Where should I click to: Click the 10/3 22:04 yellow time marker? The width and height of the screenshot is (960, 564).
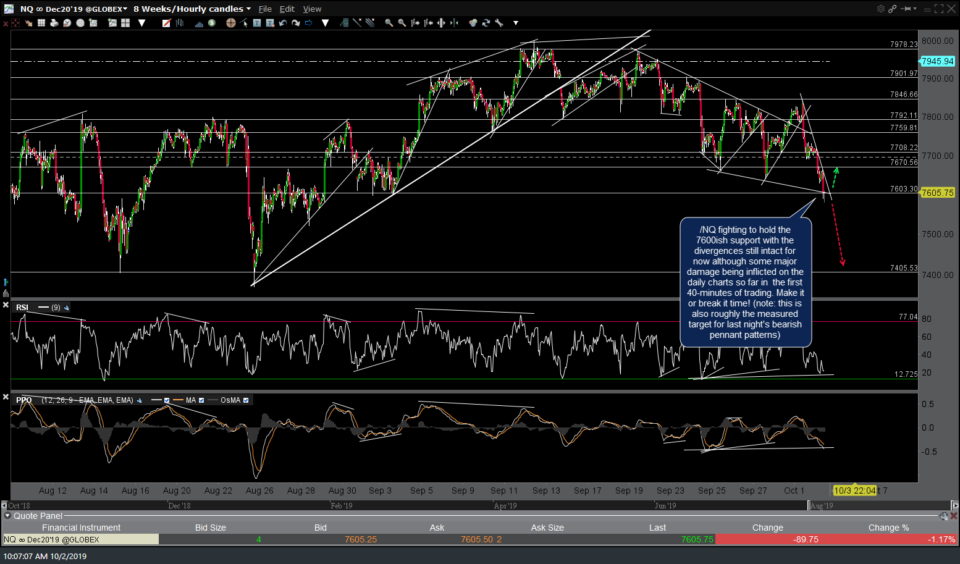pyautogui.click(x=855, y=491)
